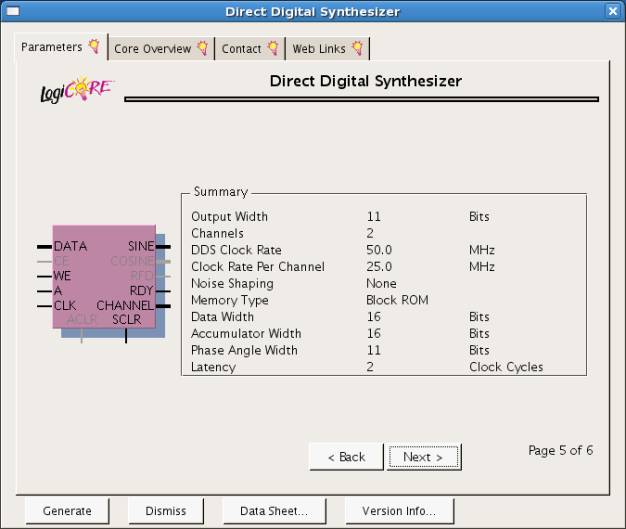The height and width of the screenshot is (529, 626).
Task: Click the Memory Type label
Action: point(230,301)
